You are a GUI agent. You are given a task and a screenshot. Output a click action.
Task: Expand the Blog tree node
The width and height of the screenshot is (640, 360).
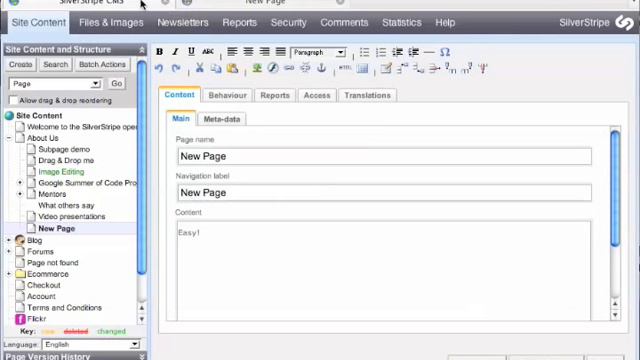coord(9,240)
